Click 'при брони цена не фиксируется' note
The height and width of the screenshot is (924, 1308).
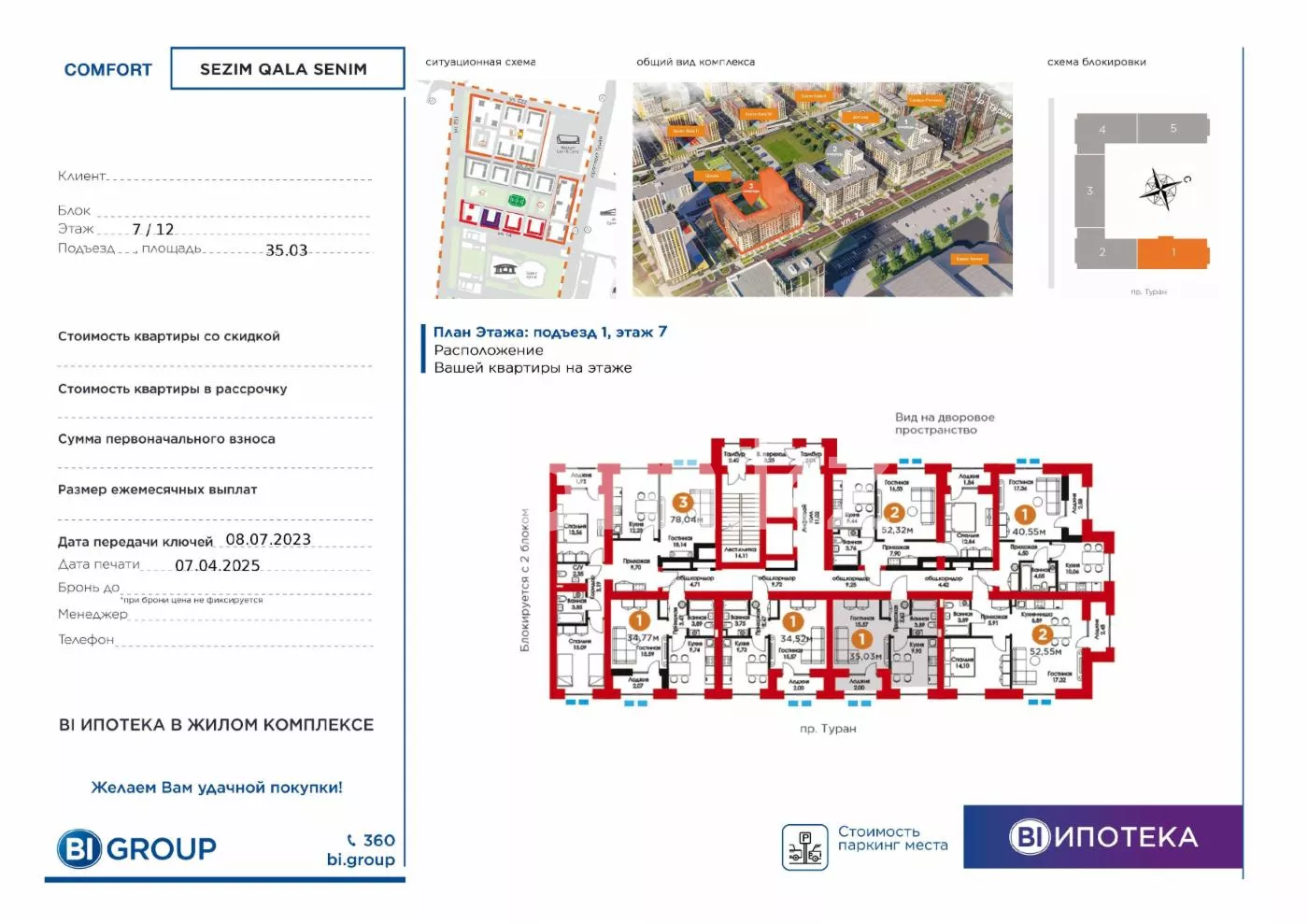pyautogui.click(x=192, y=600)
